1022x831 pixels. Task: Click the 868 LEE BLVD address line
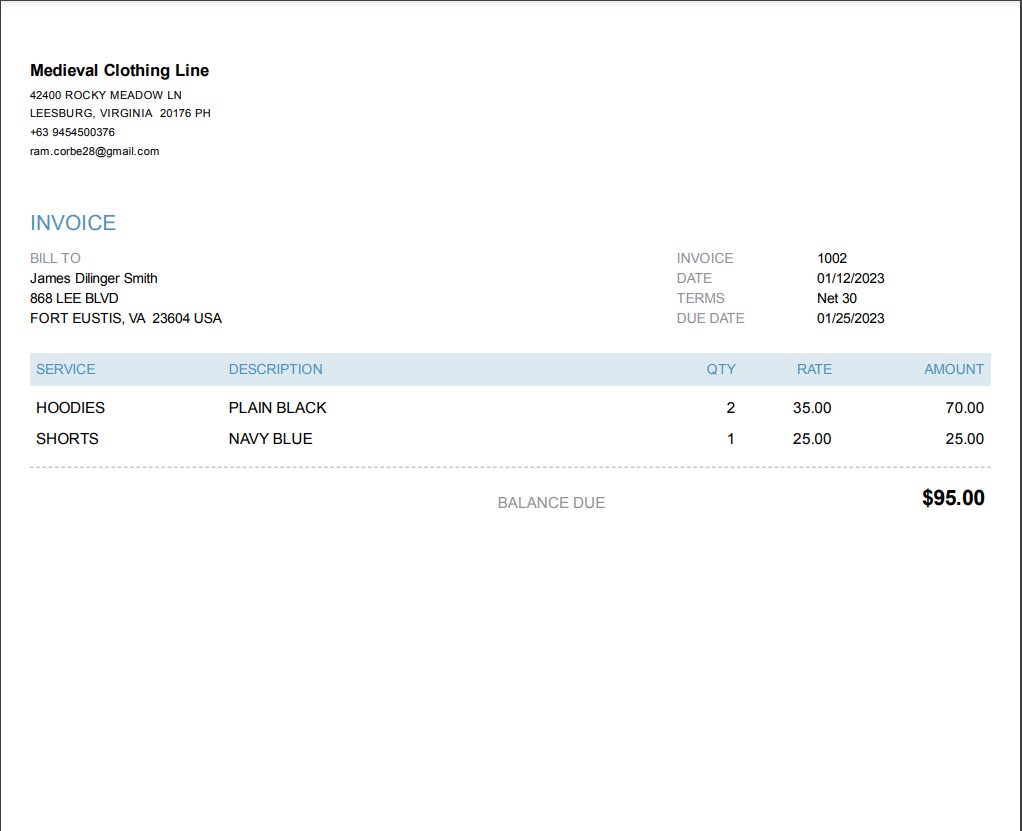coord(74,299)
